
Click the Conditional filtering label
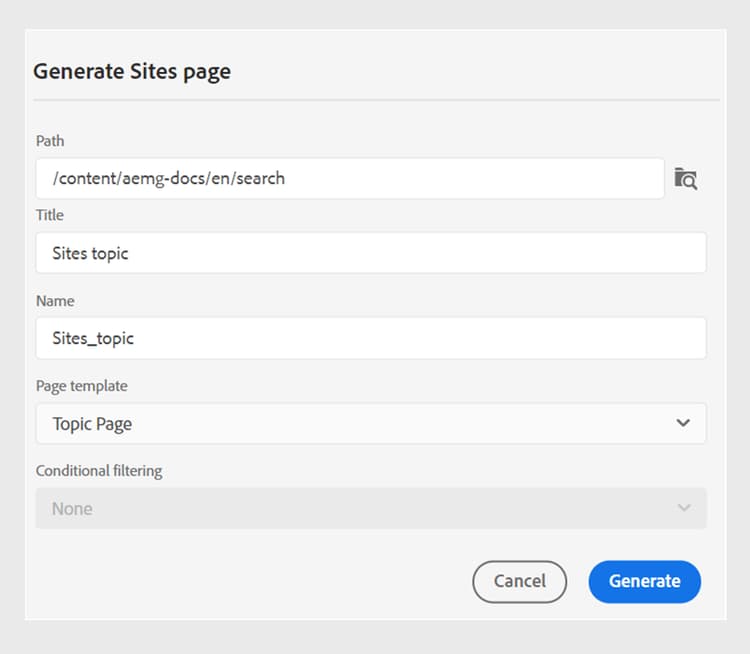(99, 471)
